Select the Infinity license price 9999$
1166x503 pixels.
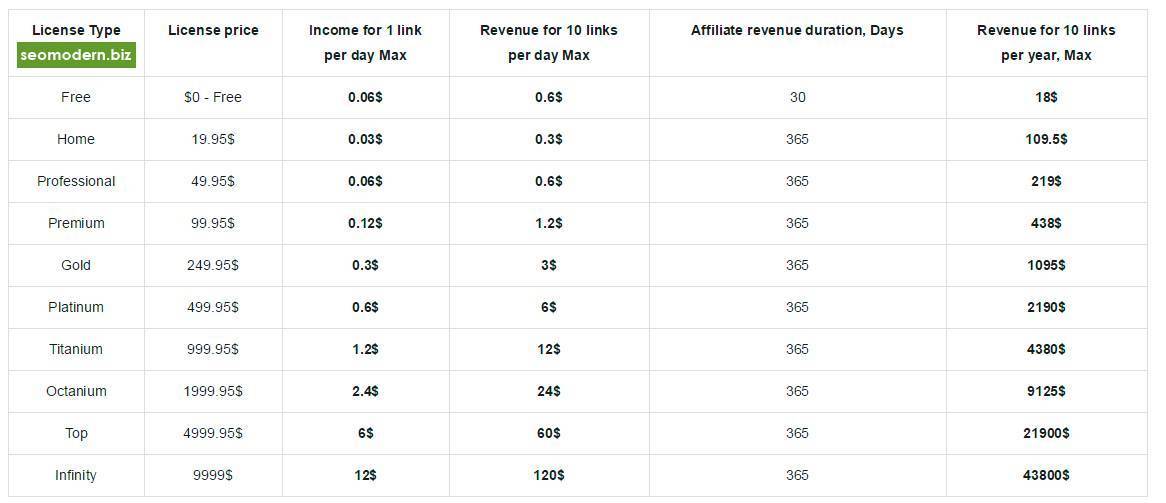(213, 475)
